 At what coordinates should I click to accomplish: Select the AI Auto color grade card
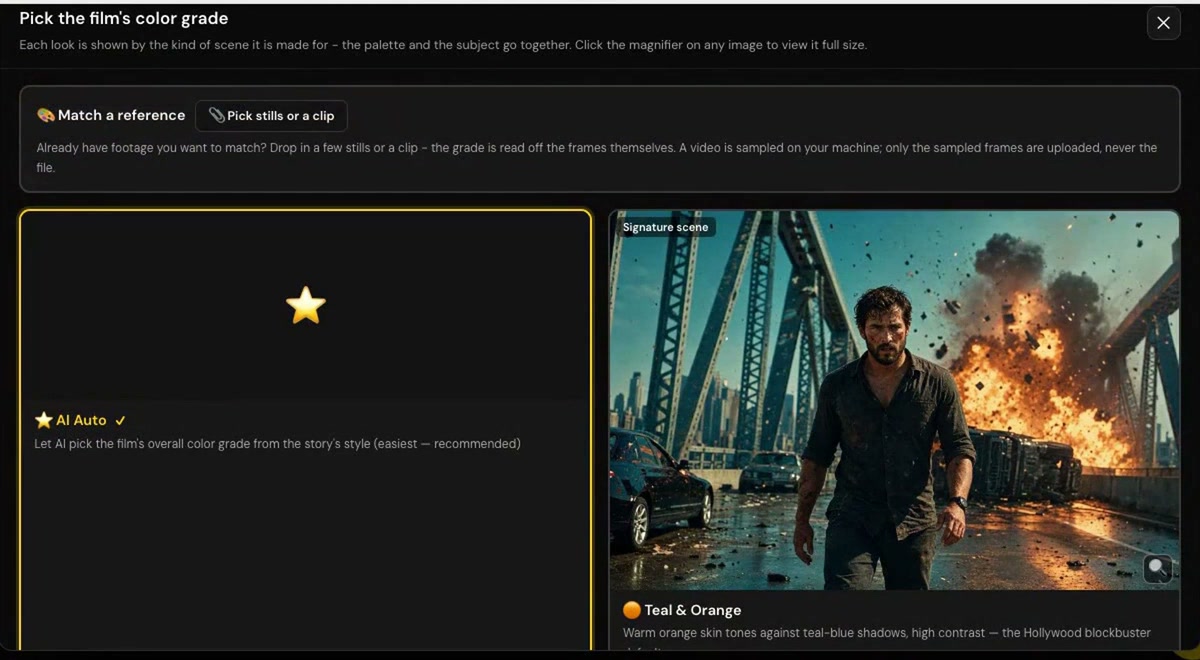pyautogui.click(x=306, y=430)
